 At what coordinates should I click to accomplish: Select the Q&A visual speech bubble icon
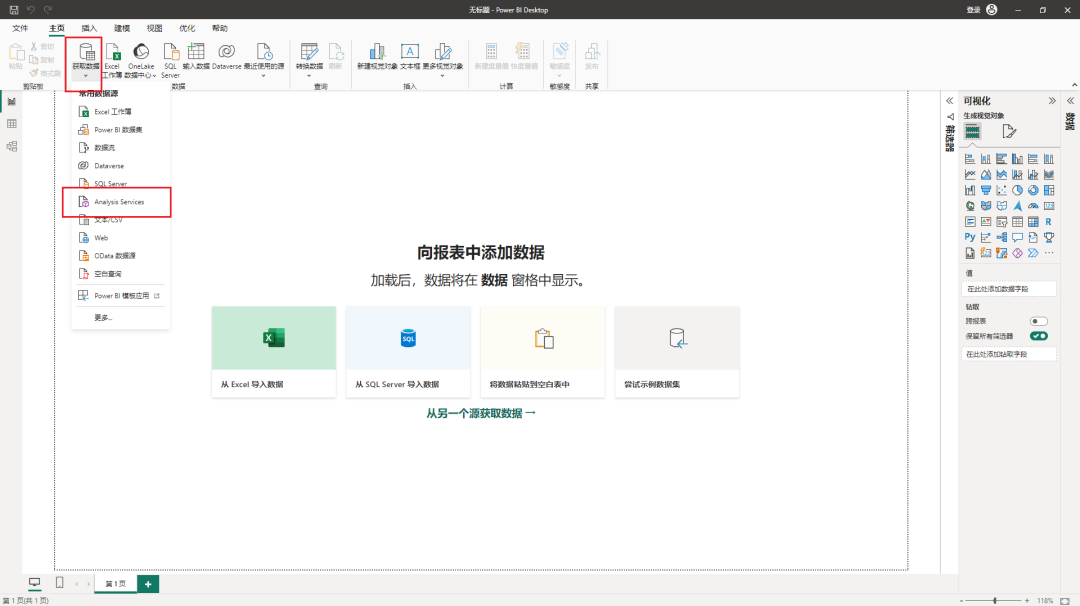[1017, 238]
